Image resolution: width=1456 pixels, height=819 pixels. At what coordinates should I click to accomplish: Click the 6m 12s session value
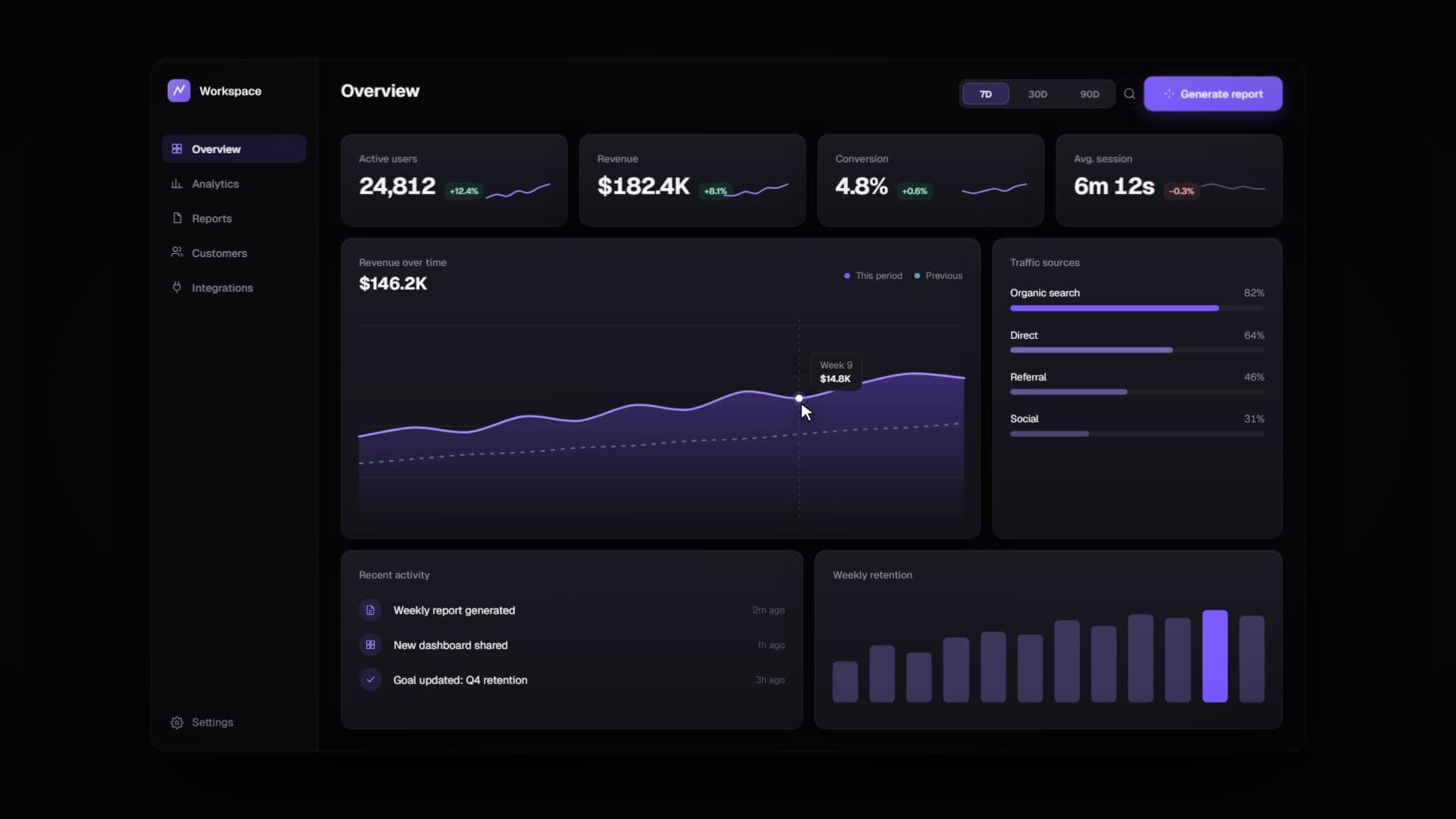point(1114,186)
